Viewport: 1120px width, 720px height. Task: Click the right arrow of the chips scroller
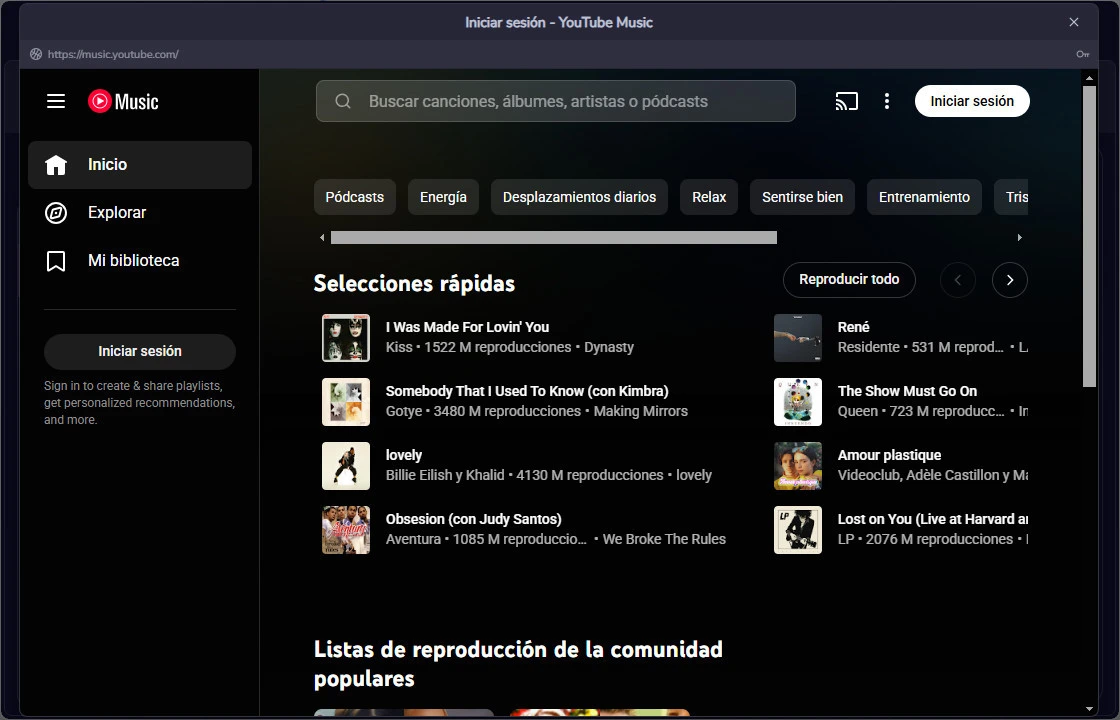(x=1019, y=237)
